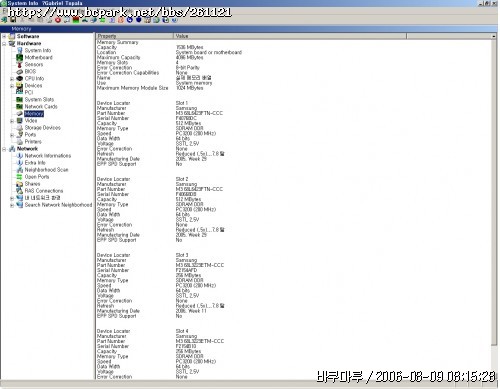The width and height of the screenshot is (500, 389).
Task: Click the 'Slot 1' device locator value
Action: tap(182, 103)
